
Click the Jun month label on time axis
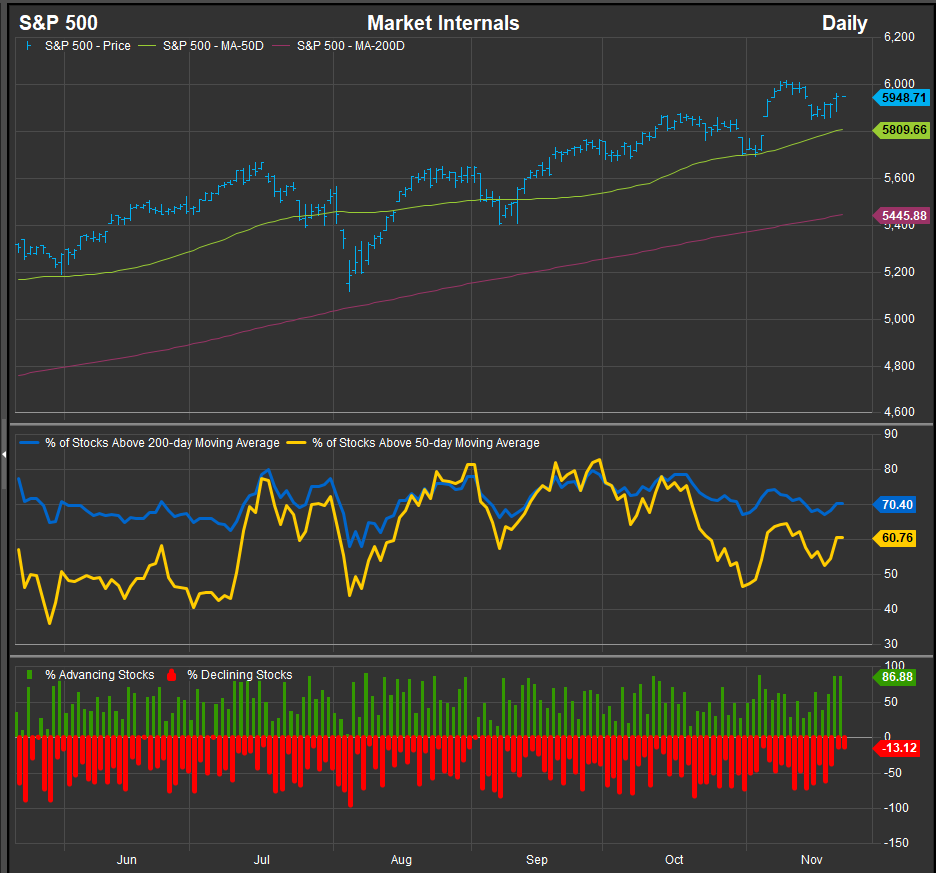(x=127, y=860)
